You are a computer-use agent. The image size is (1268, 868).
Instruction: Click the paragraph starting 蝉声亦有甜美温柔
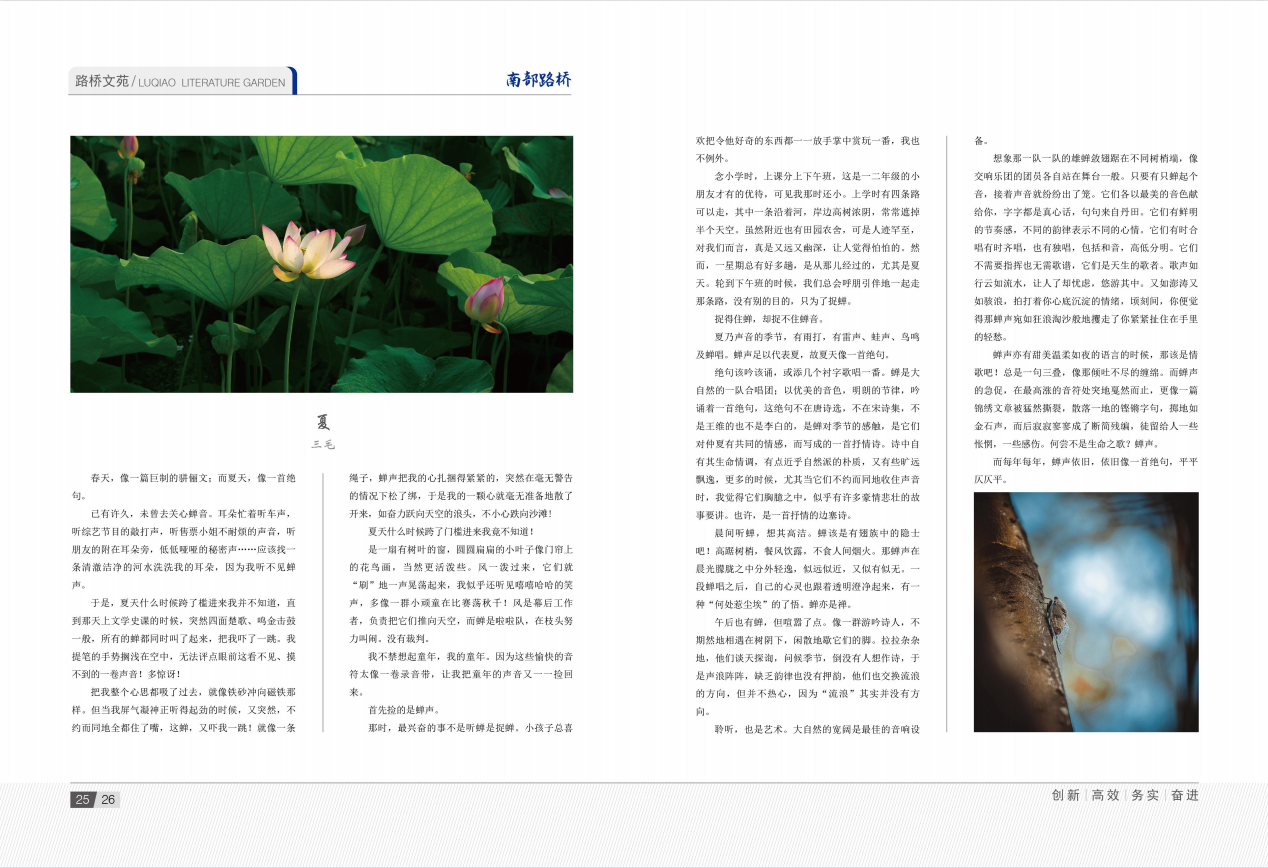1086,398
